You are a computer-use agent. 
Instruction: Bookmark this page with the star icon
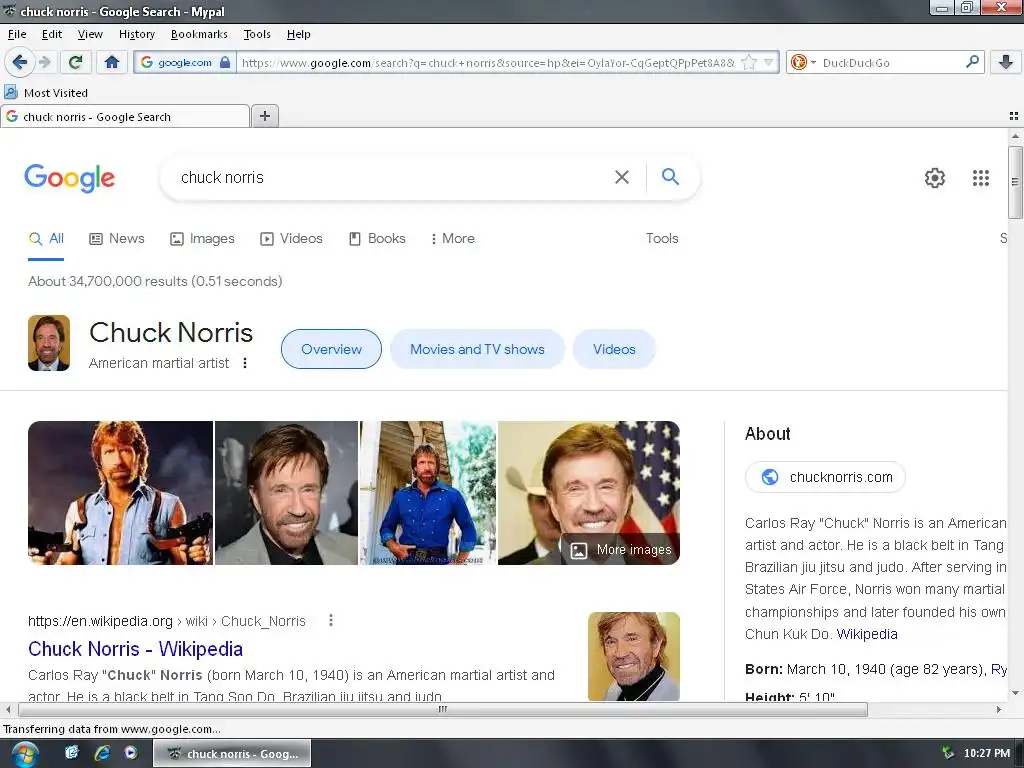click(x=749, y=63)
